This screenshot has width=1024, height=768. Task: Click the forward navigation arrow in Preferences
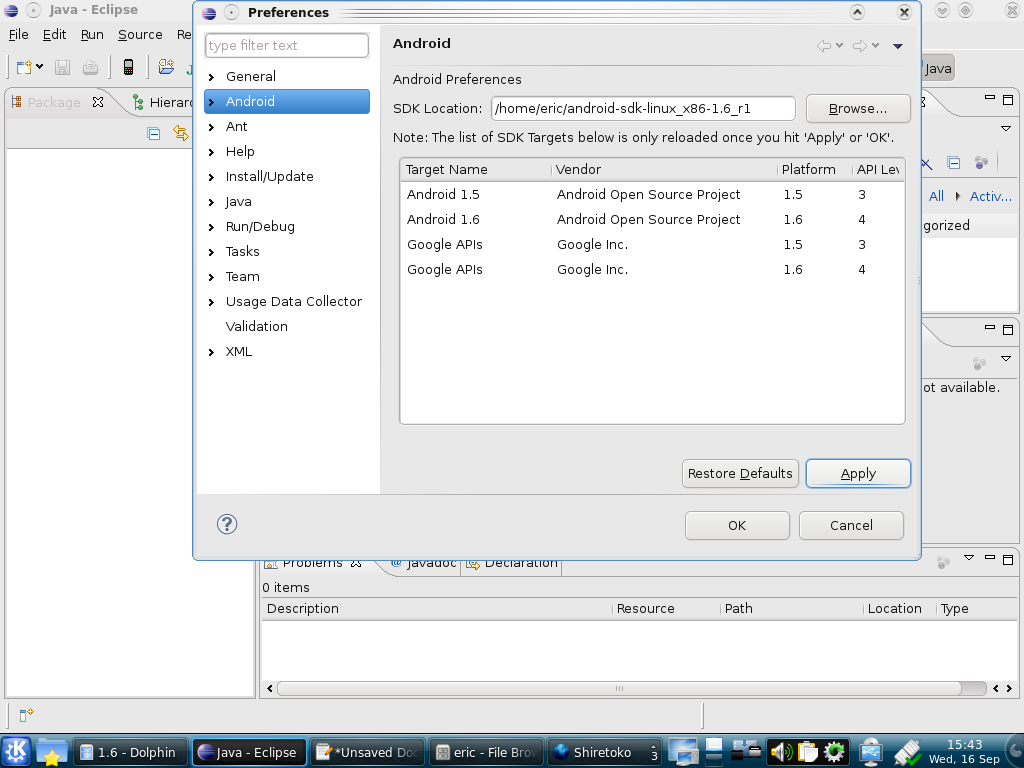coord(860,46)
